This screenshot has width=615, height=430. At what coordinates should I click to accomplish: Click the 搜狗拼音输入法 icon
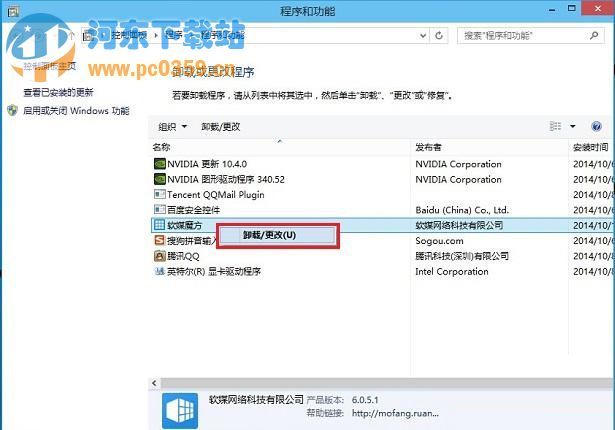click(160, 240)
